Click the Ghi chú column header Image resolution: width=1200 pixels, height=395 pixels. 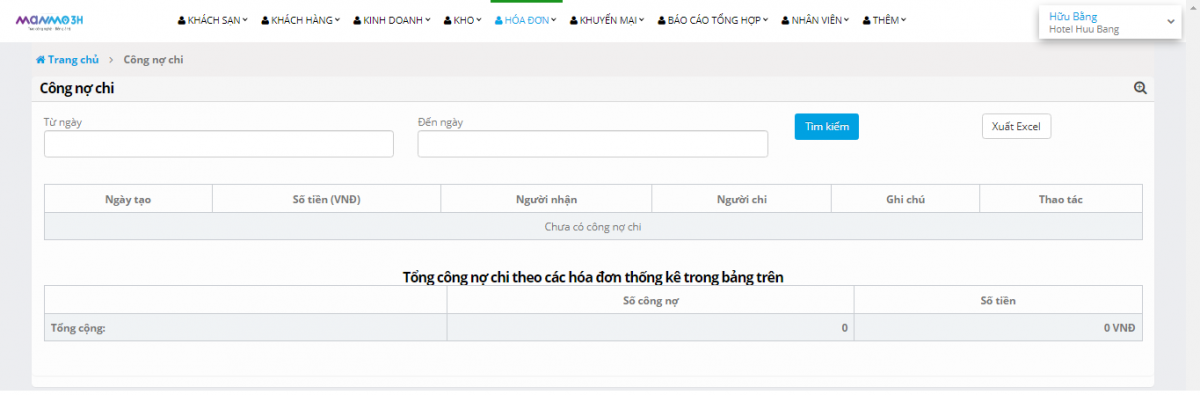(905, 199)
